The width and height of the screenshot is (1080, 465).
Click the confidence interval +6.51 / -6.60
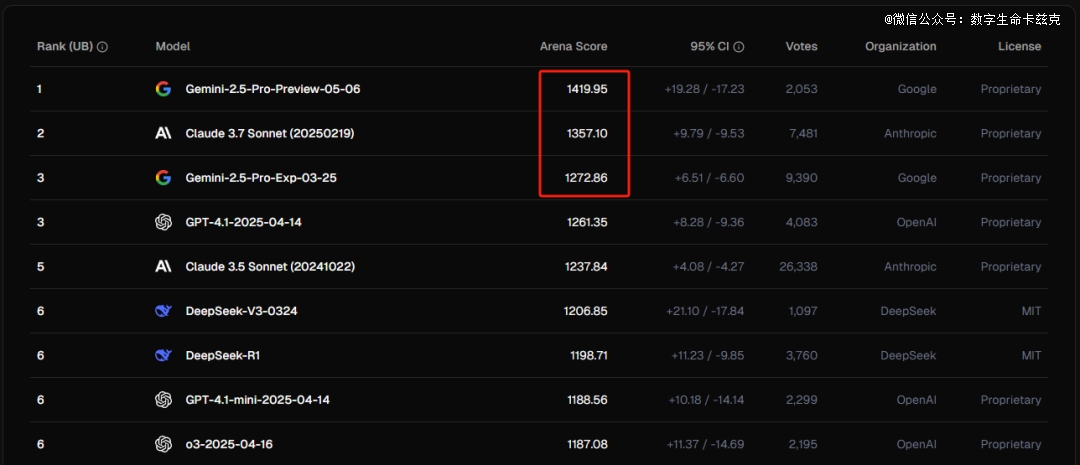click(x=709, y=178)
